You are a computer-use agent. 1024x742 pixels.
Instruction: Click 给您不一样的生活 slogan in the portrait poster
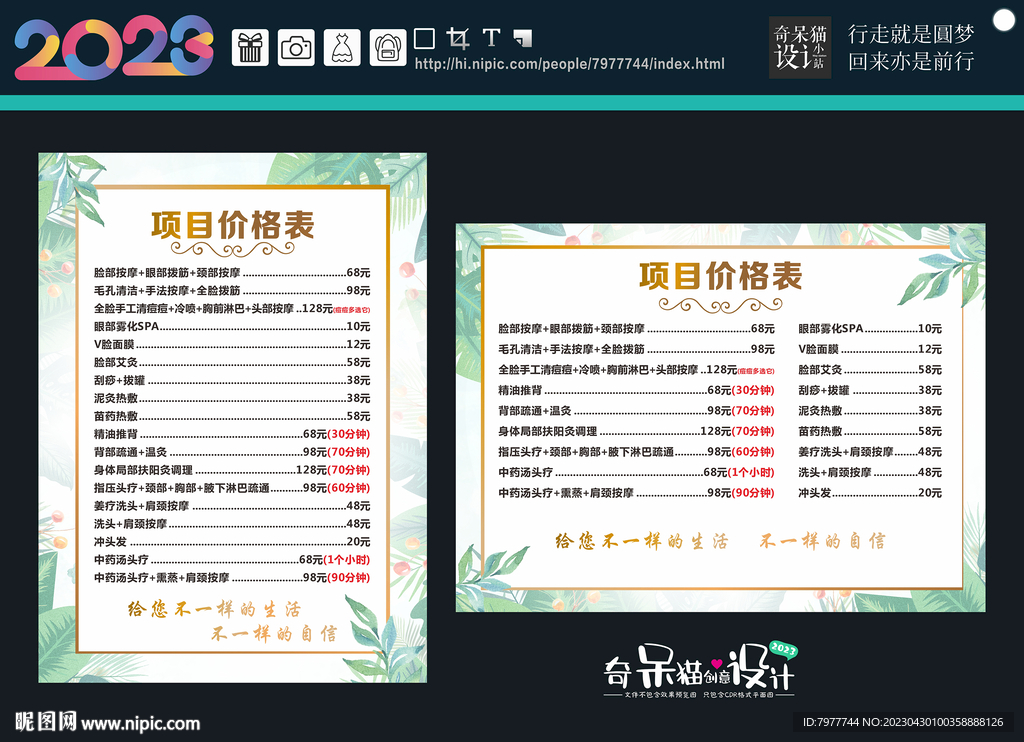click(214, 609)
